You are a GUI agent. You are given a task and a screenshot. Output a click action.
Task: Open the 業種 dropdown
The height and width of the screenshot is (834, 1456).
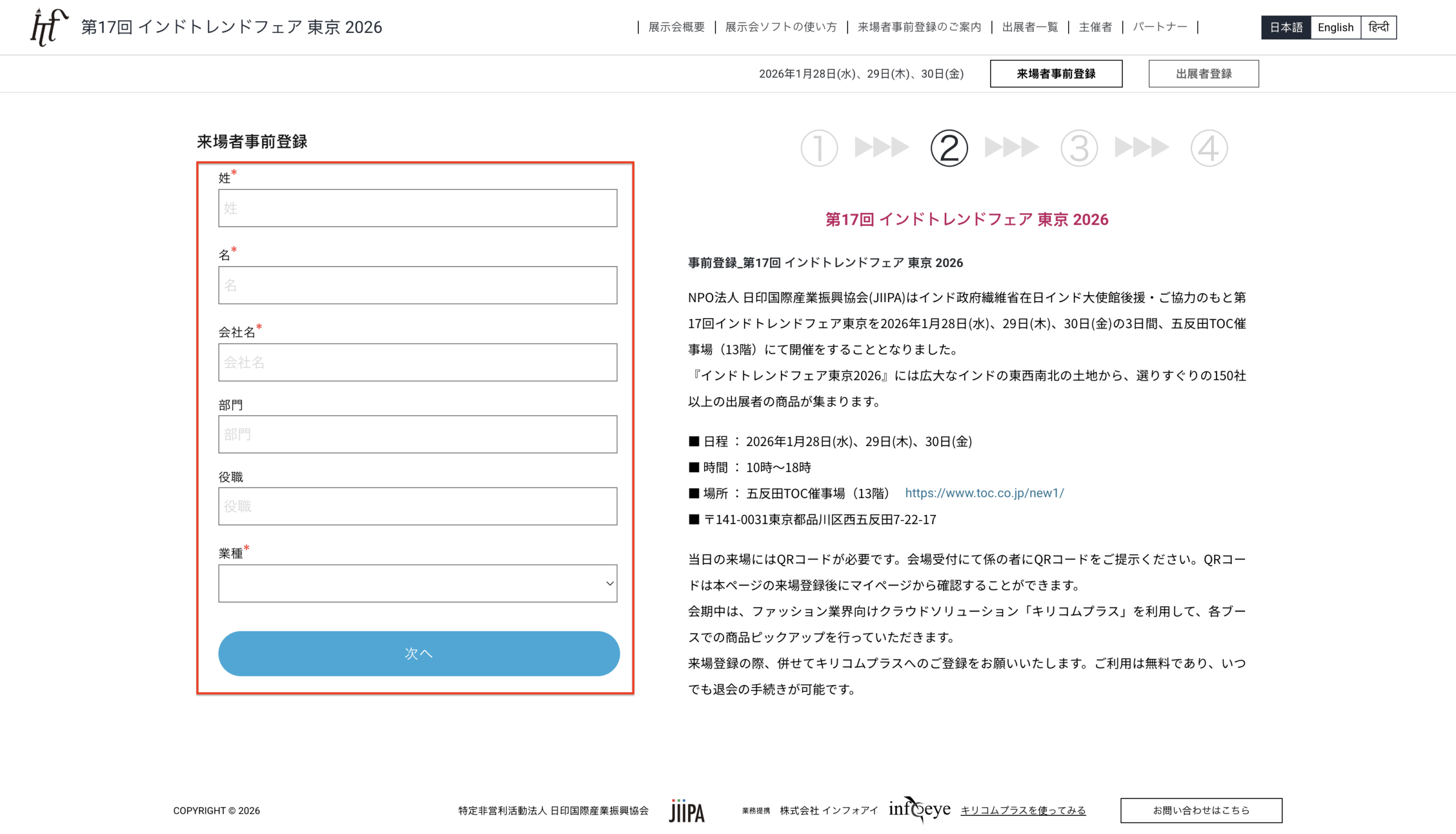click(417, 584)
